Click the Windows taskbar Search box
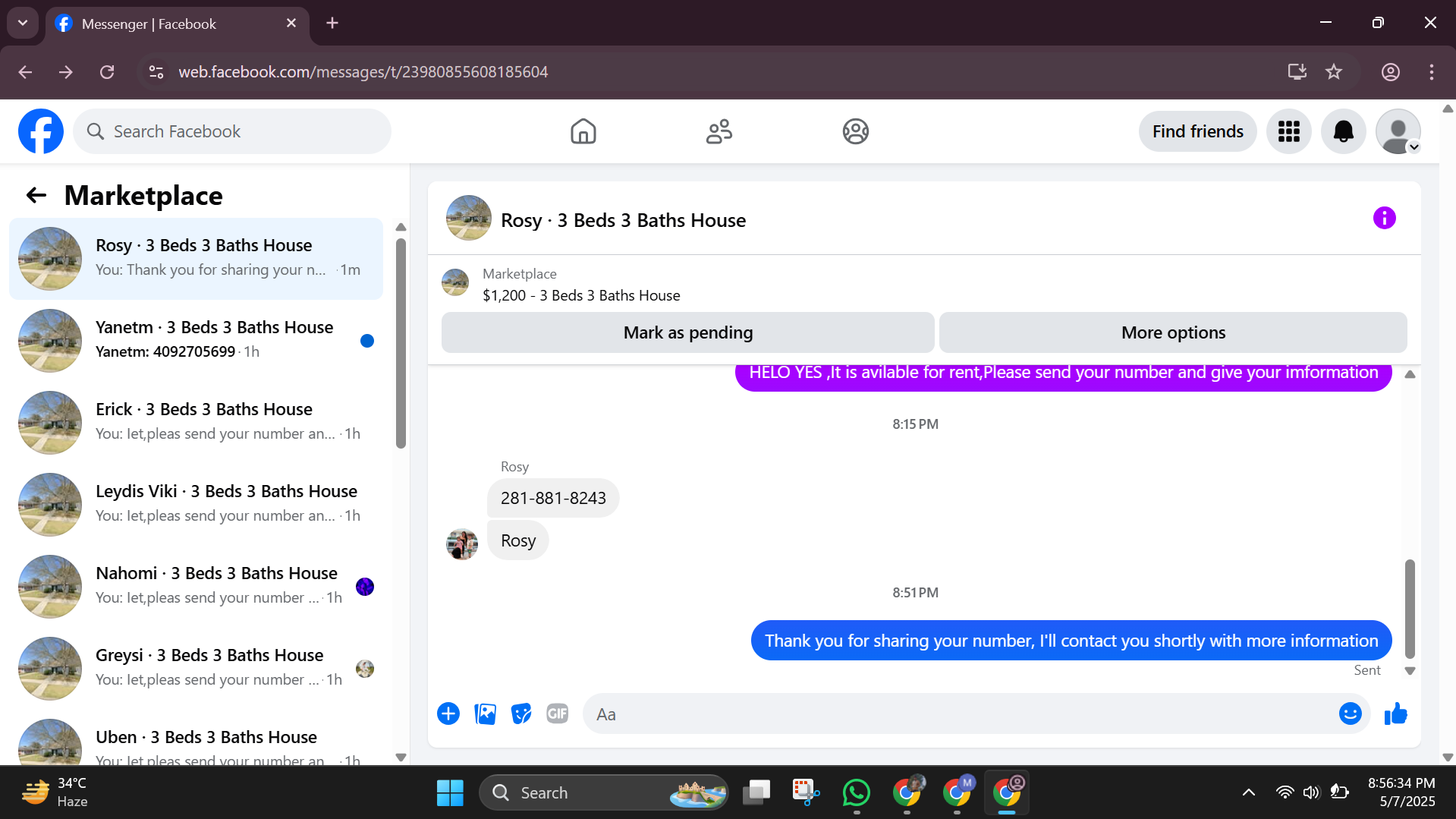The width and height of the screenshot is (1456, 819). pyautogui.click(x=604, y=793)
